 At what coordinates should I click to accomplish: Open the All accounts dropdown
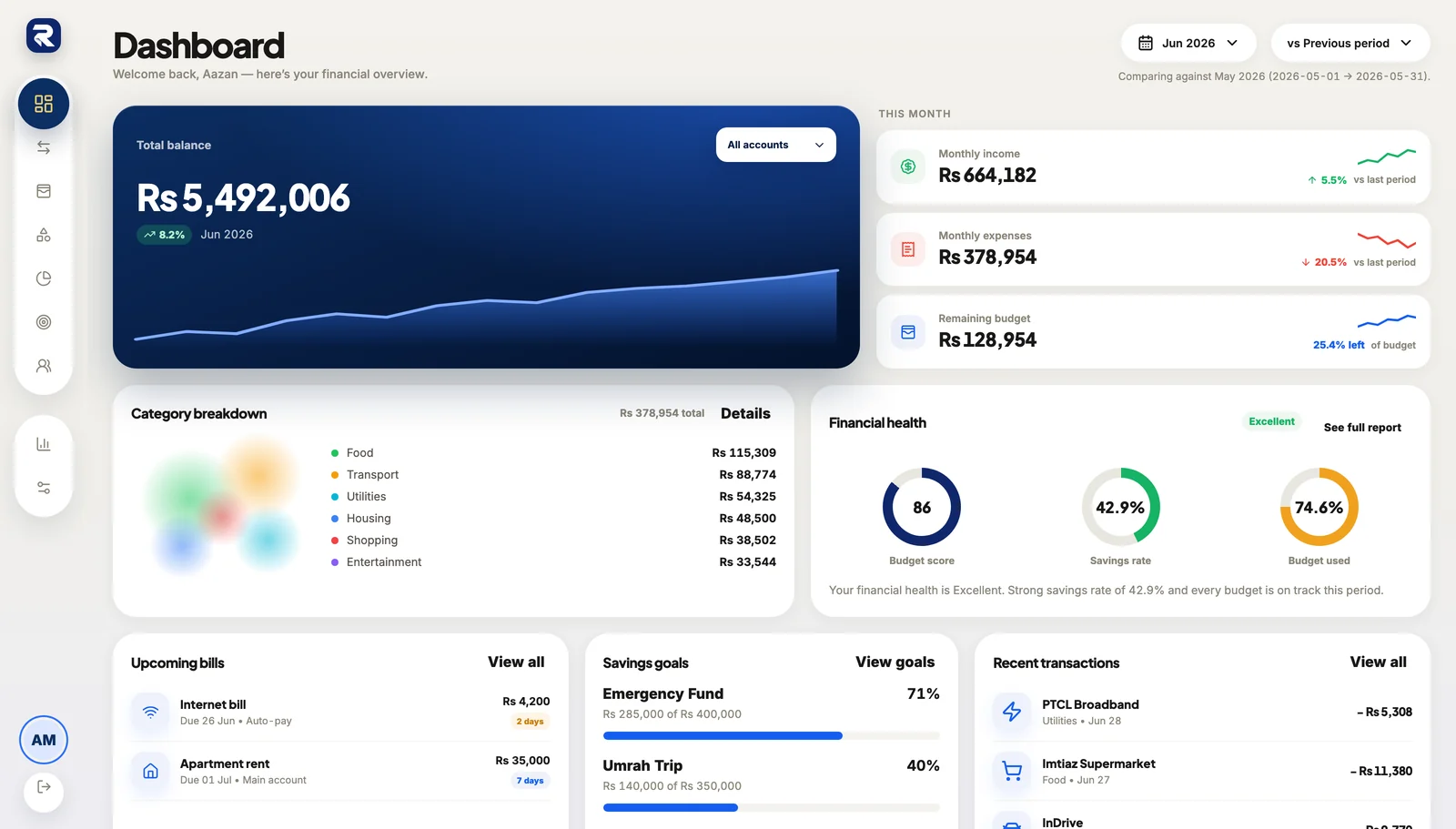776,145
